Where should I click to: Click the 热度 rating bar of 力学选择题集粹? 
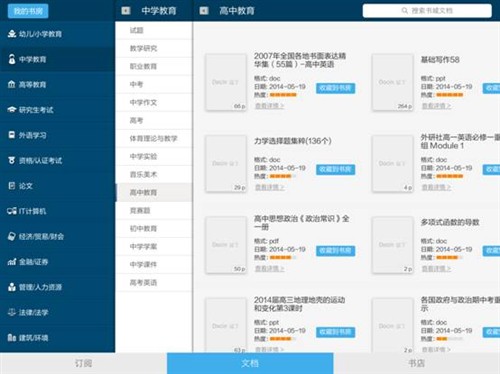click(x=283, y=176)
